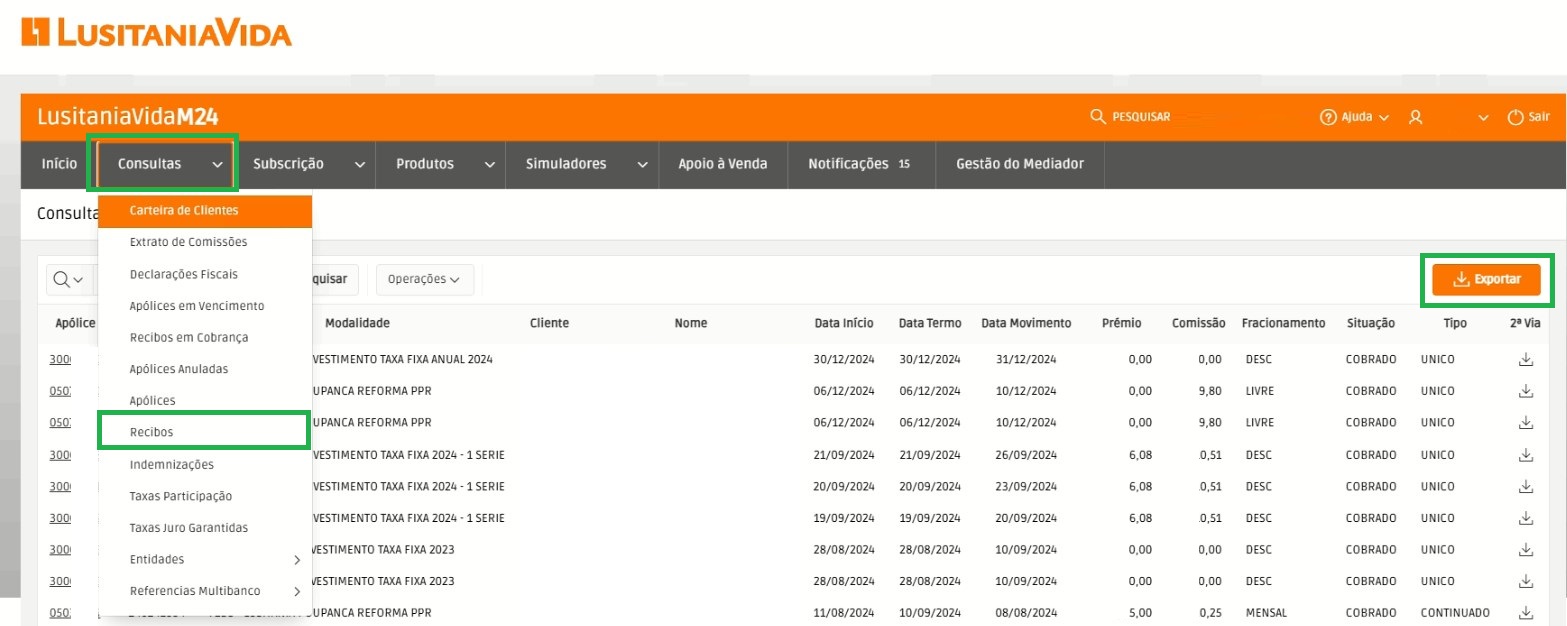This screenshot has width=1567, height=626.
Task: Click the MENSAL fracionamento cell
Action: point(1266,612)
